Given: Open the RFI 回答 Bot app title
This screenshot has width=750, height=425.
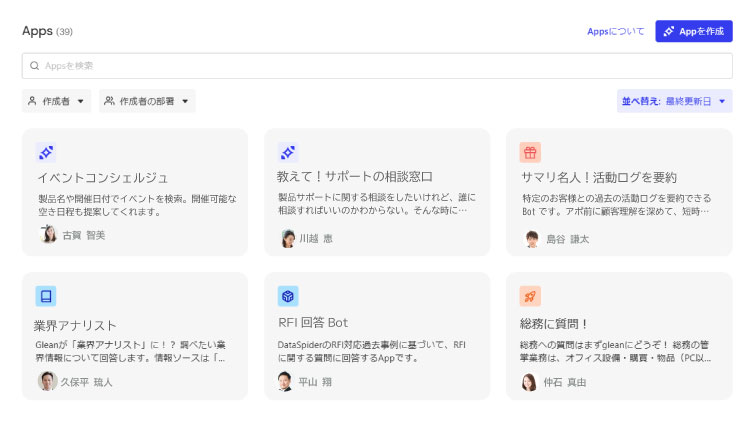Looking at the screenshot, I should pos(313,322).
